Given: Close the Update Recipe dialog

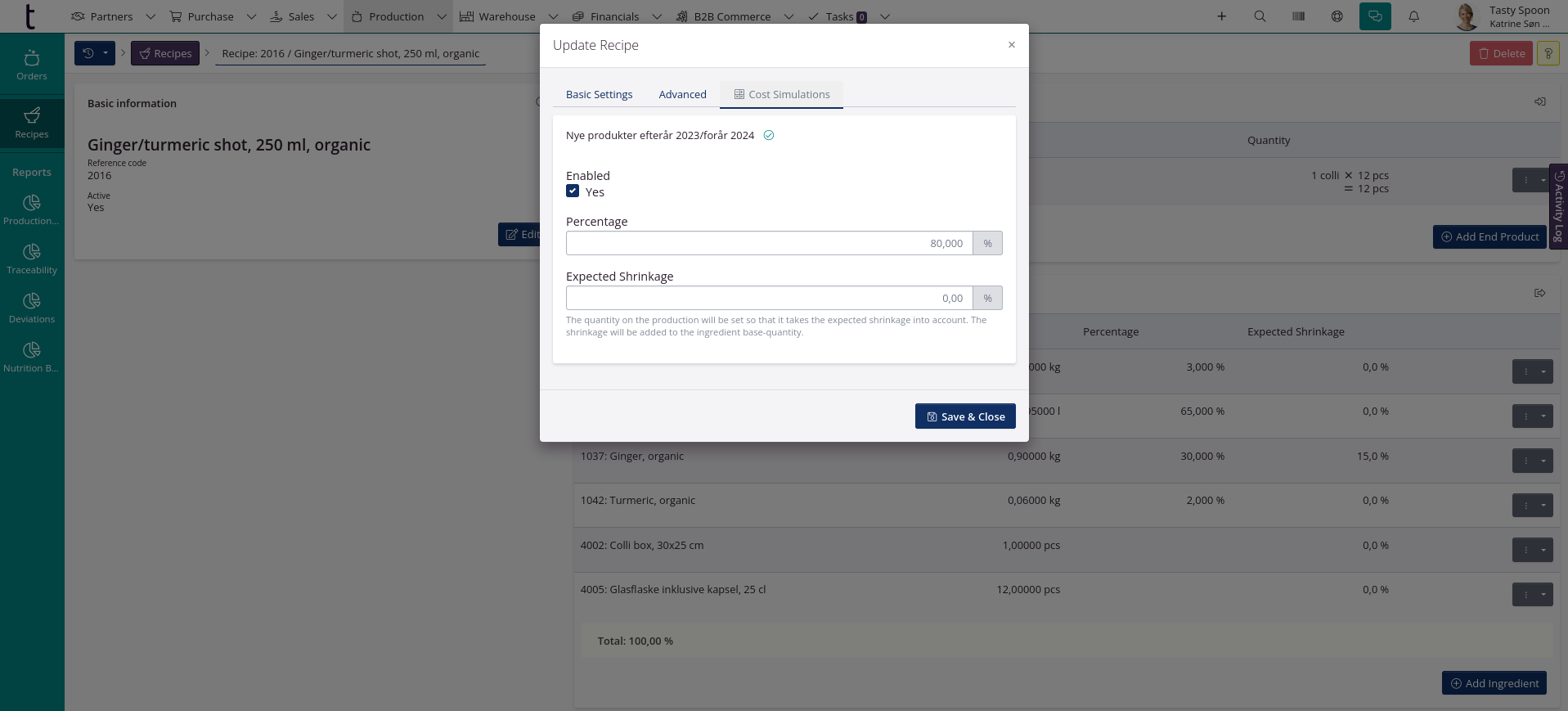Looking at the screenshot, I should point(1011,45).
